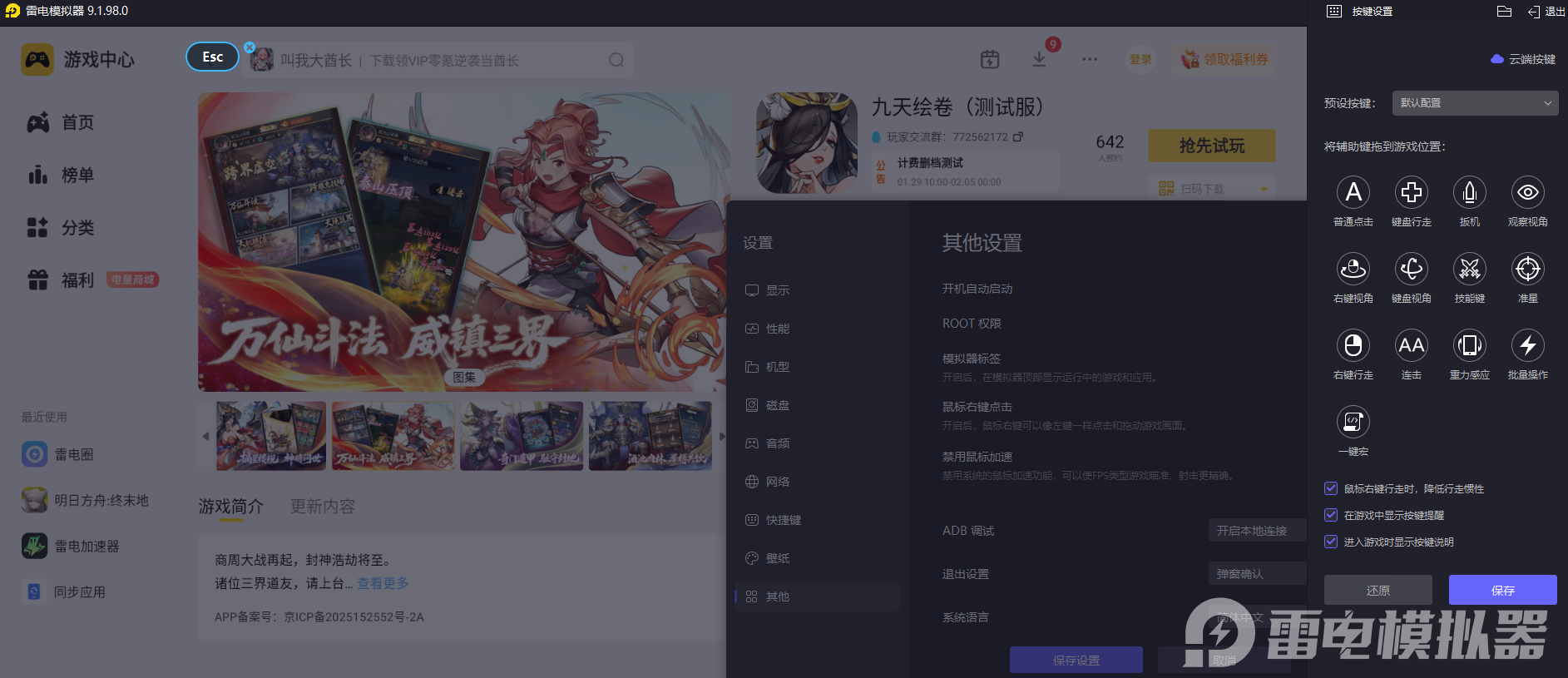
Task: Click the 保存 button in key settings
Action: (1503, 590)
